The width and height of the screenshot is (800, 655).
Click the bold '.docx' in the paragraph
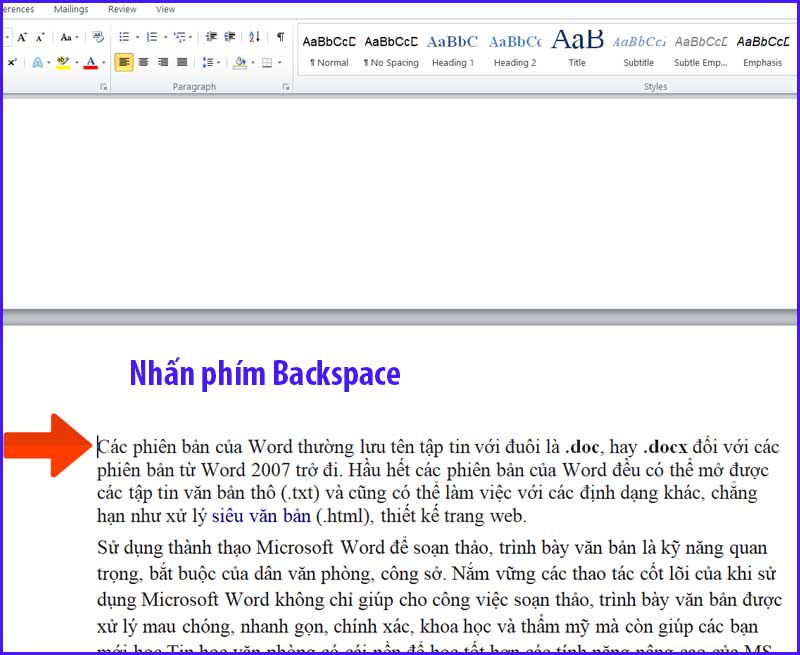pyautogui.click(x=665, y=447)
